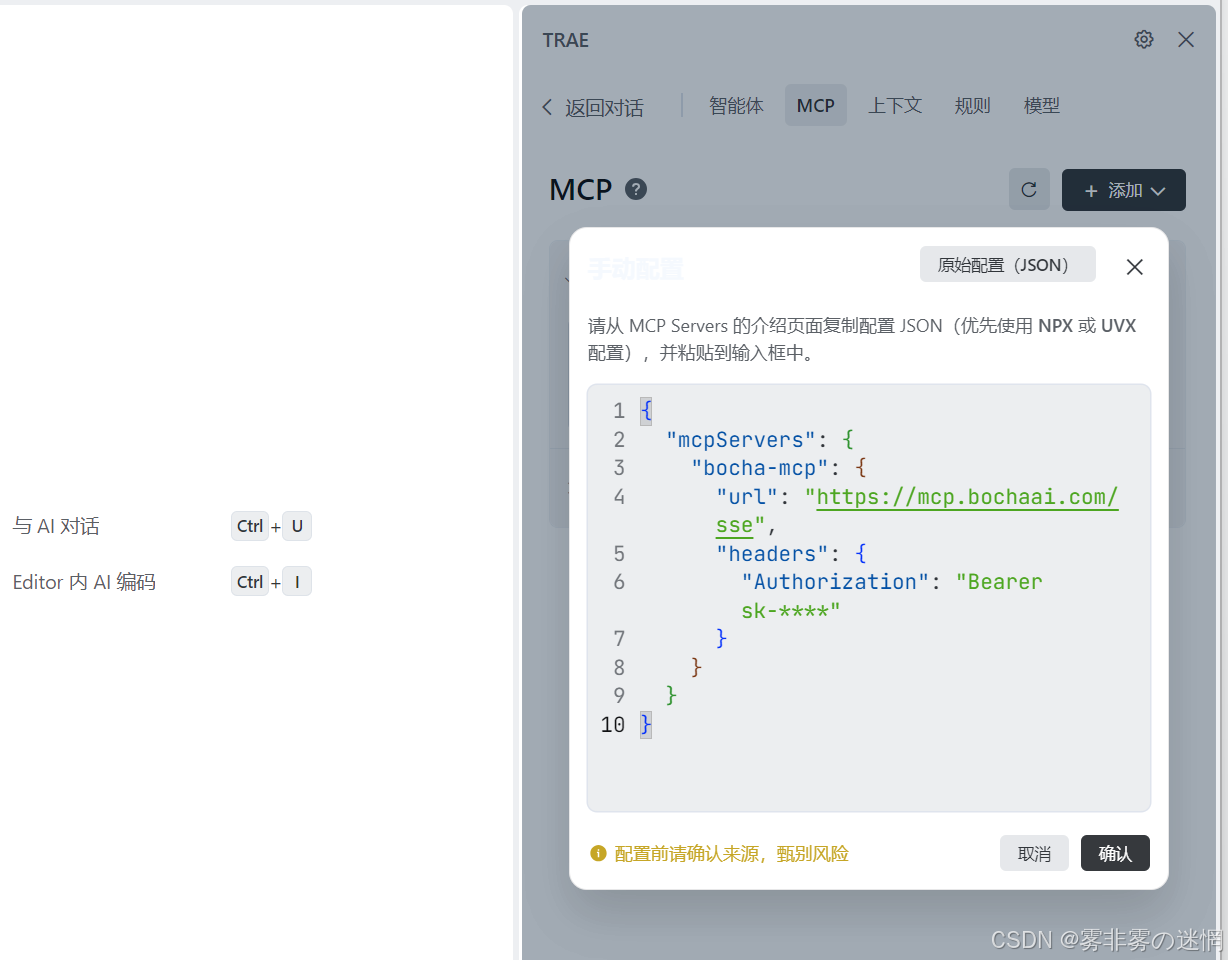This screenshot has width=1228, height=960.
Task: Click the 与 AI 对话 shortcut label
Action: pos(56,526)
